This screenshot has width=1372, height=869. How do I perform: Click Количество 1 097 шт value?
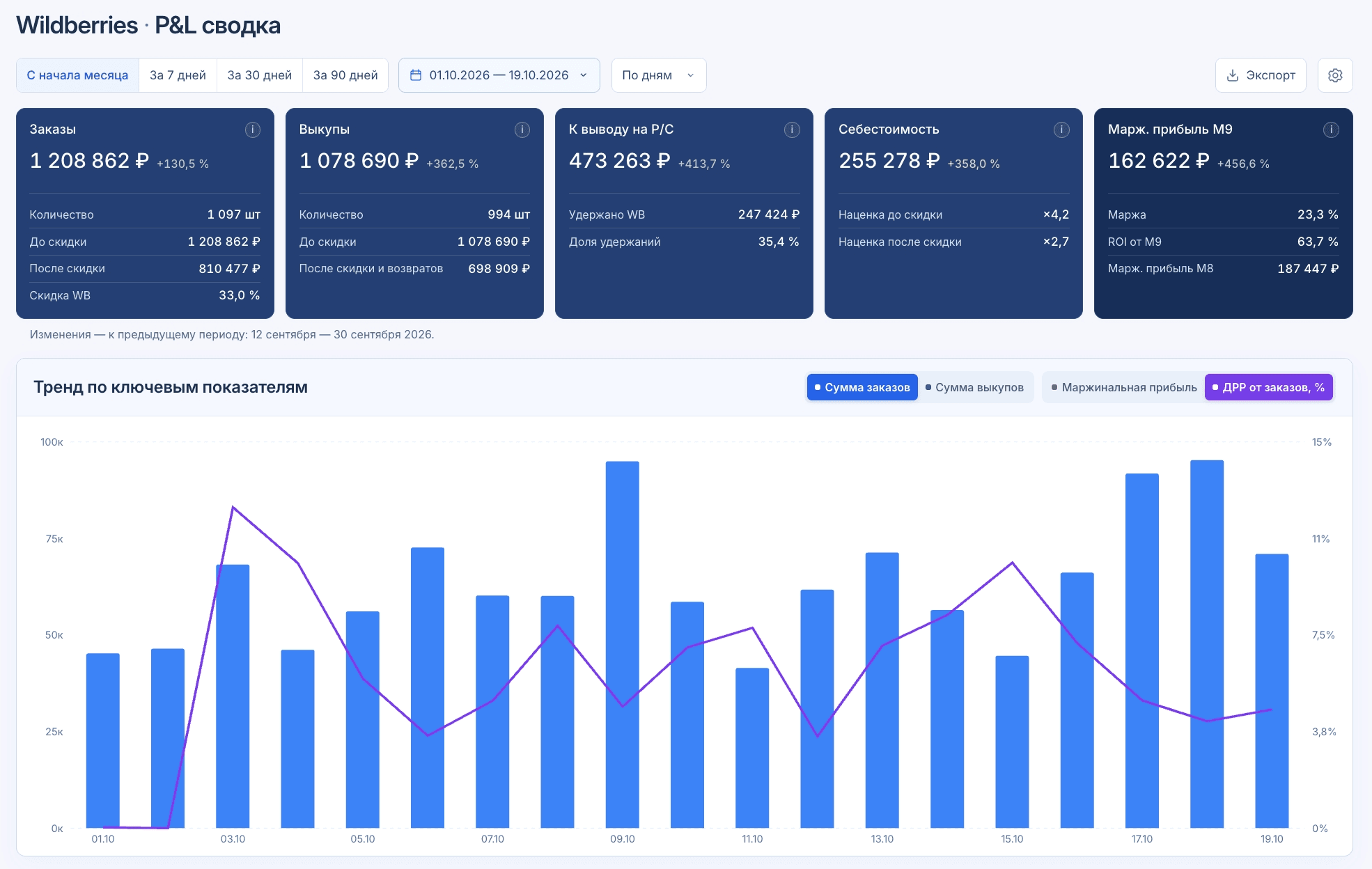(234, 214)
